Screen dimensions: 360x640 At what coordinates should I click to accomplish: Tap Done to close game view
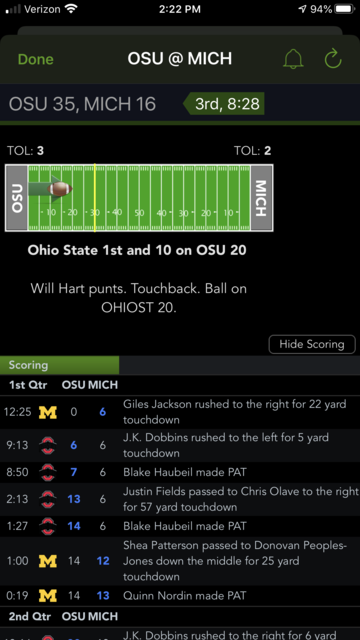click(36, 59)
